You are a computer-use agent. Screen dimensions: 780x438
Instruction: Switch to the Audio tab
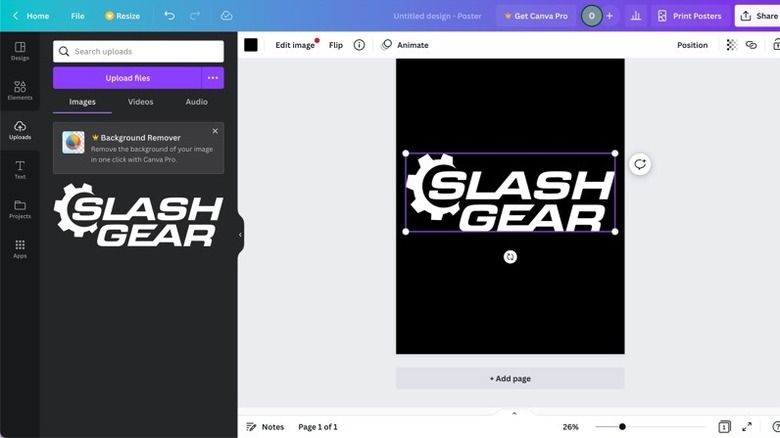(196, 102)
